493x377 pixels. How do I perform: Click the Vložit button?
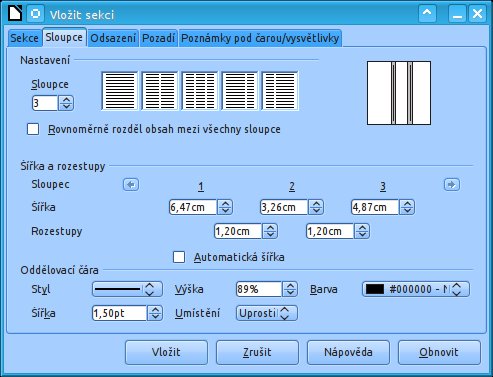point(166,352)
